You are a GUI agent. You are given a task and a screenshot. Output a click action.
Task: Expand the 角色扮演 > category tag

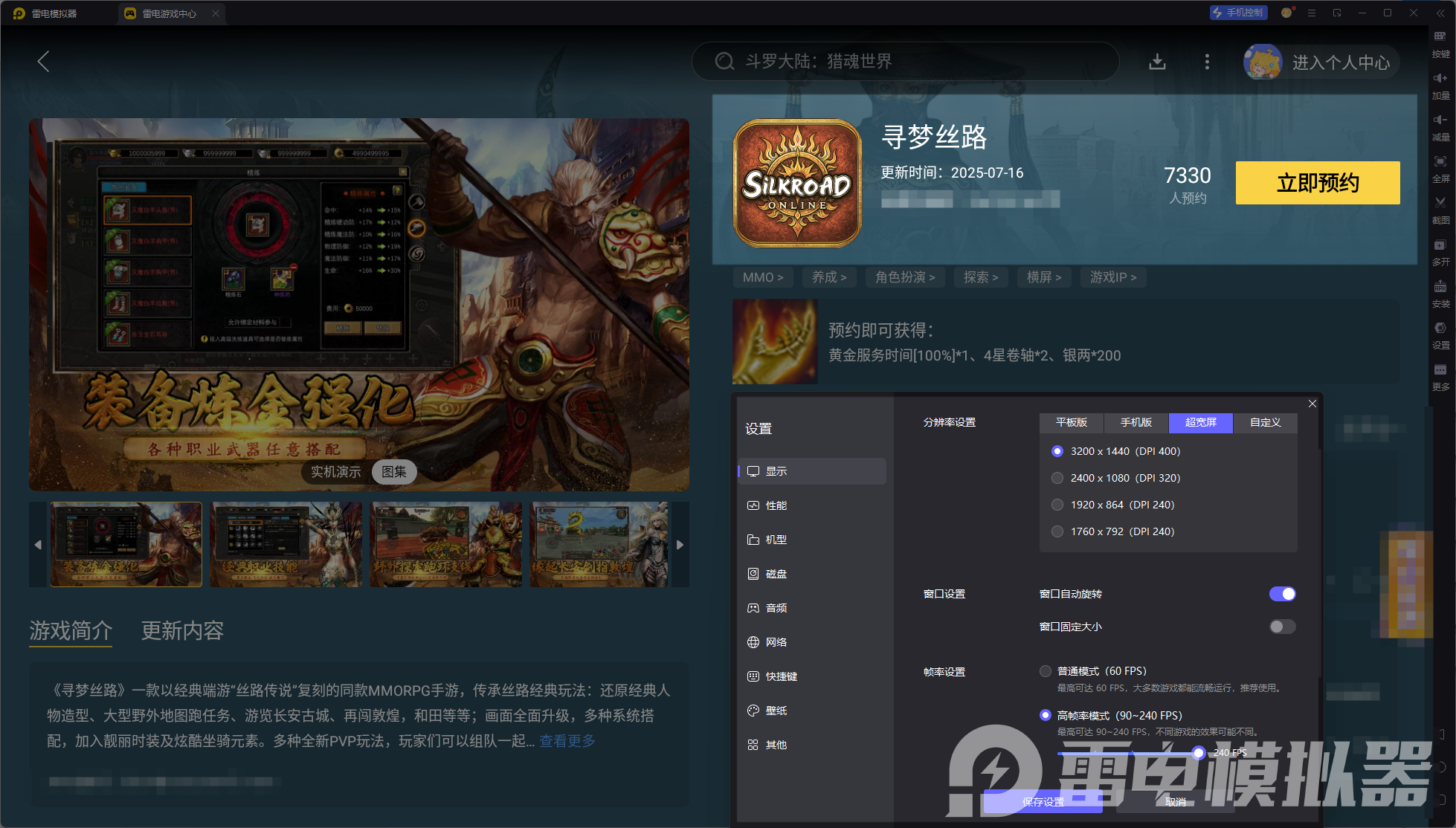(905, 277)
